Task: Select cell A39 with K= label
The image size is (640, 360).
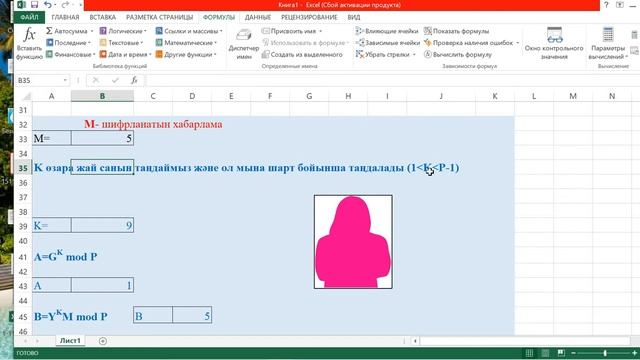Action: [x=52, y=225]
